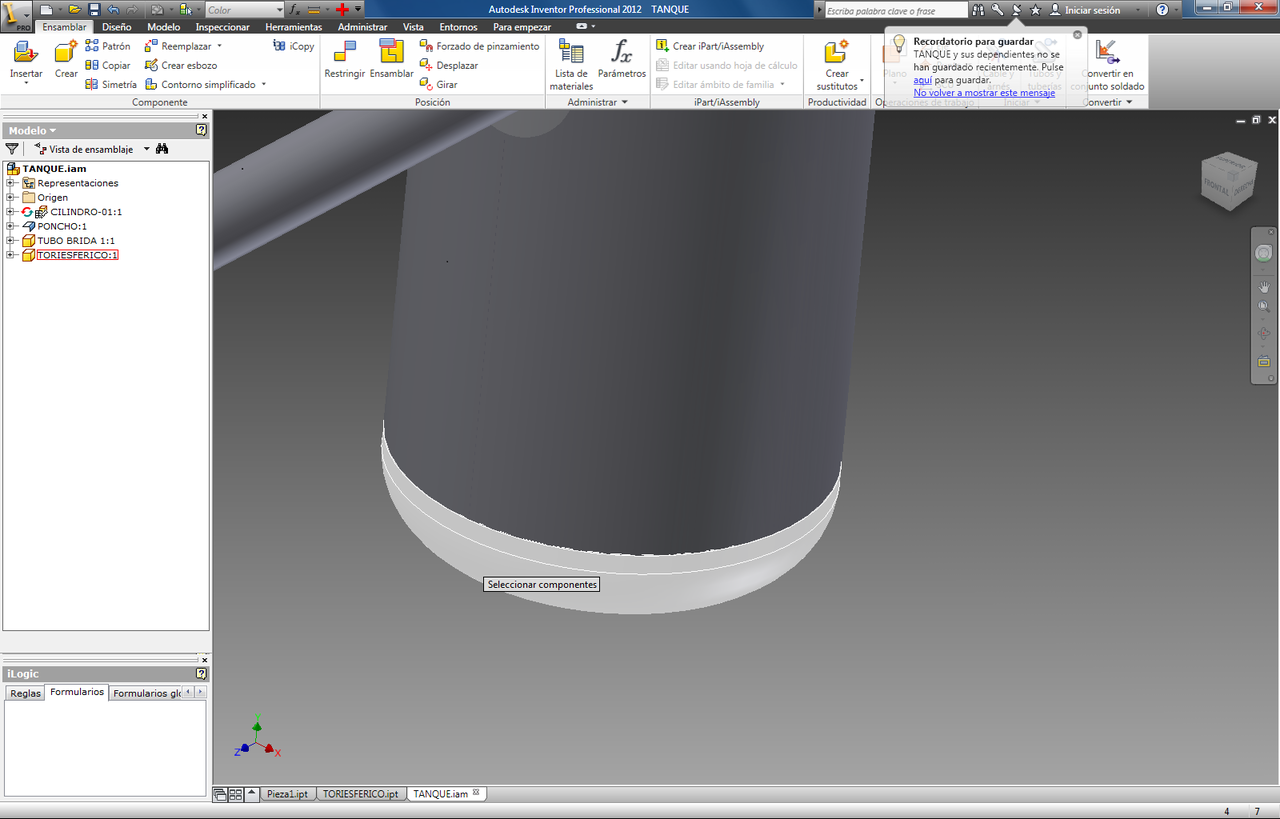Click the Open folder quick access icon
This screenshot has height=819, width=1280.
pyautogui.click(x=74, y=9)
